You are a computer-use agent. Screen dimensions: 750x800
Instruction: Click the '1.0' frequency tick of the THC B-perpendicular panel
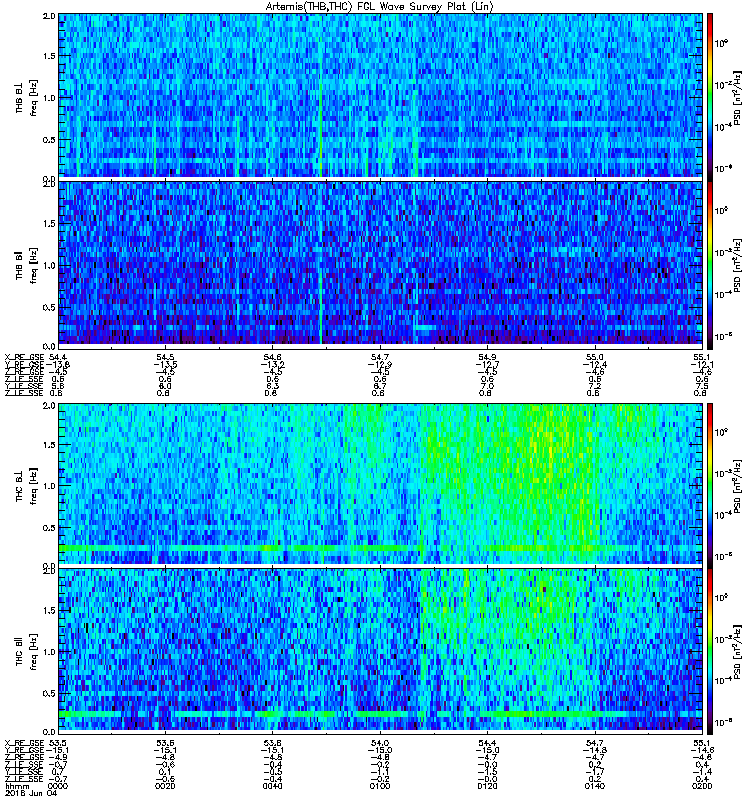pos(49,486)
